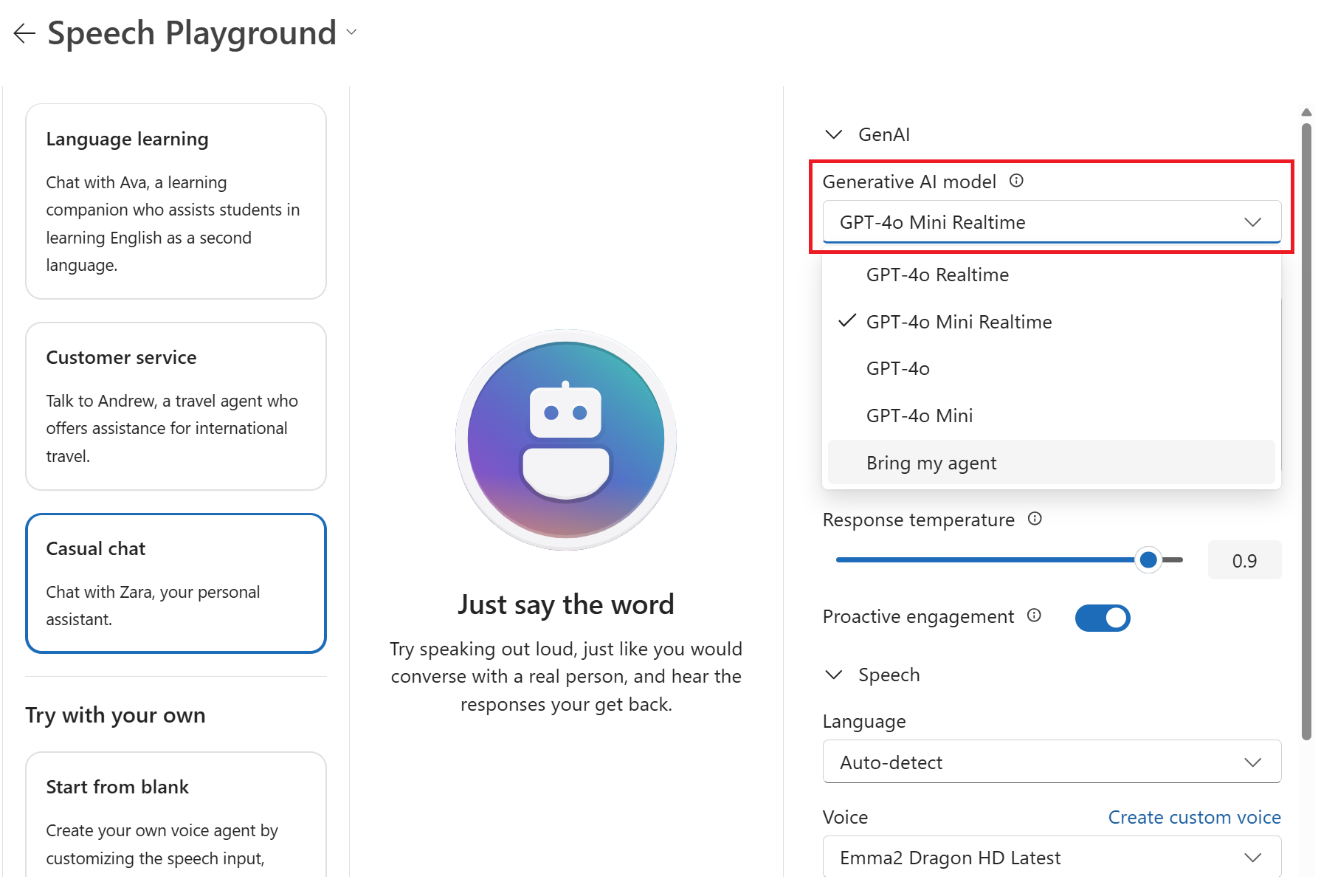Choose GPT-4o from the model list
The image size is (1321, 896).
898,368
